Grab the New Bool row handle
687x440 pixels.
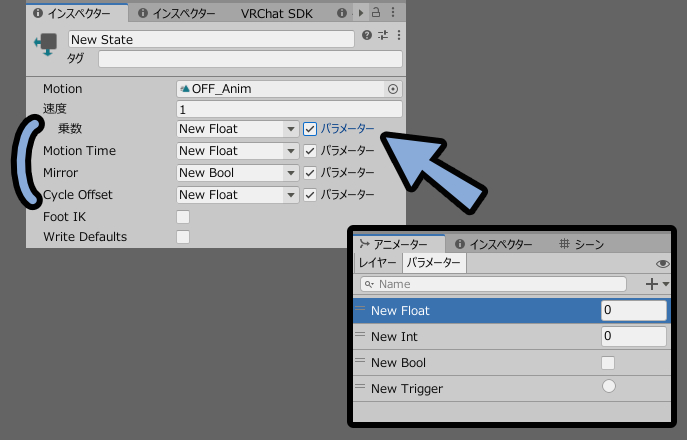coord(360,360)
